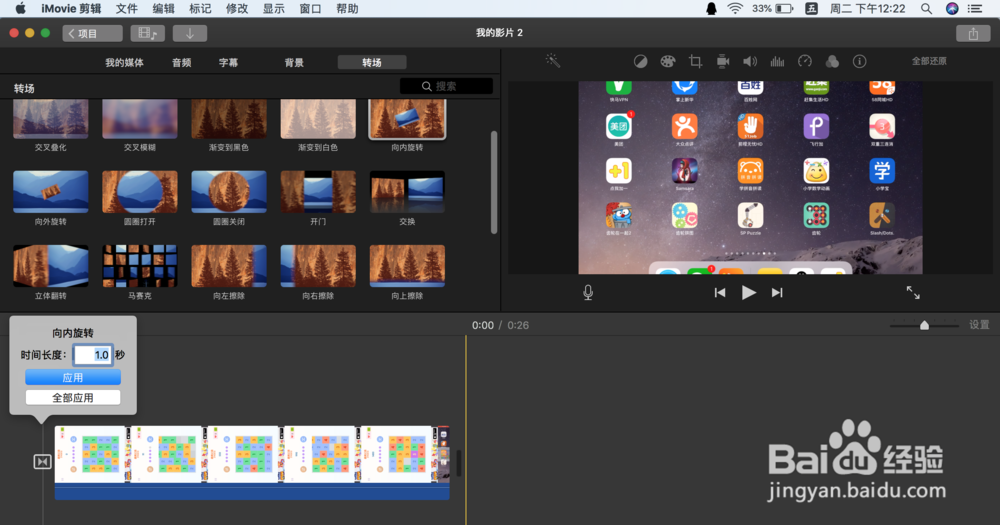1000x525 pixels.
Task: Select the 圆圈打开 transition thumbnail
Action: pos(140,191)
